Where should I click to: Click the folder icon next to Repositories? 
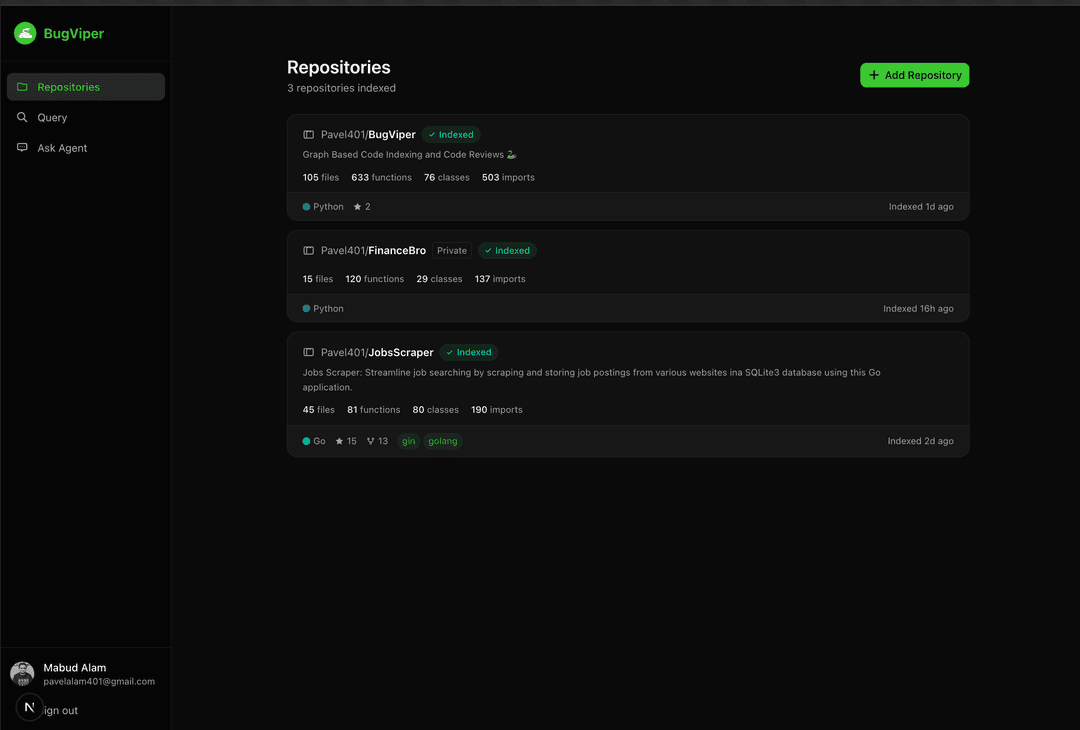22,86
